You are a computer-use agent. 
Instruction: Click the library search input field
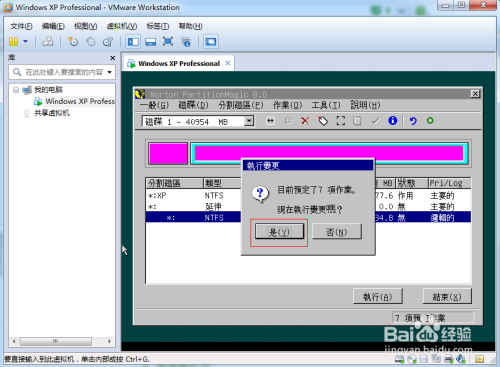tap(62, 72)
